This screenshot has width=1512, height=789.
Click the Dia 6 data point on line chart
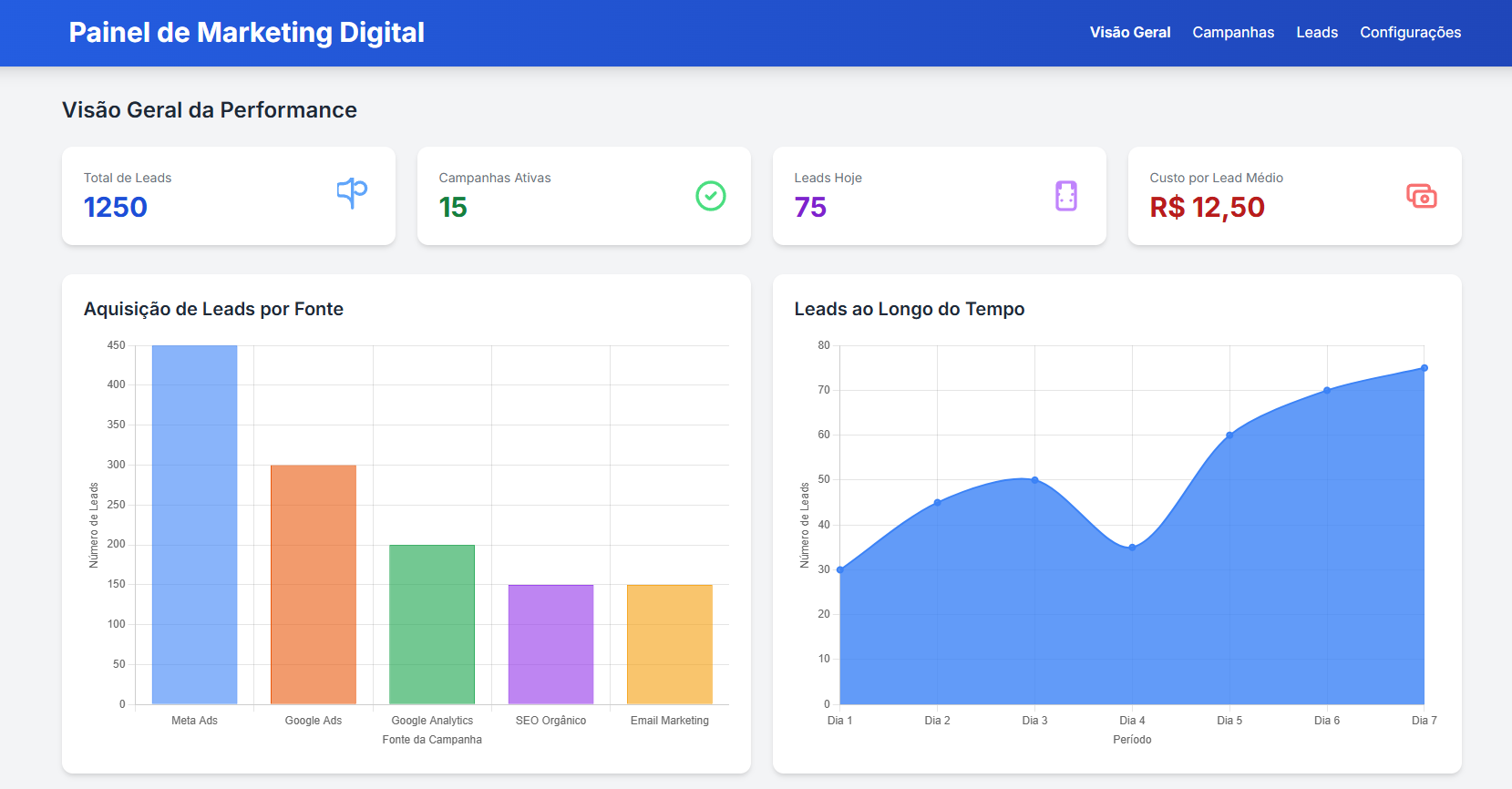[1327, 390]
